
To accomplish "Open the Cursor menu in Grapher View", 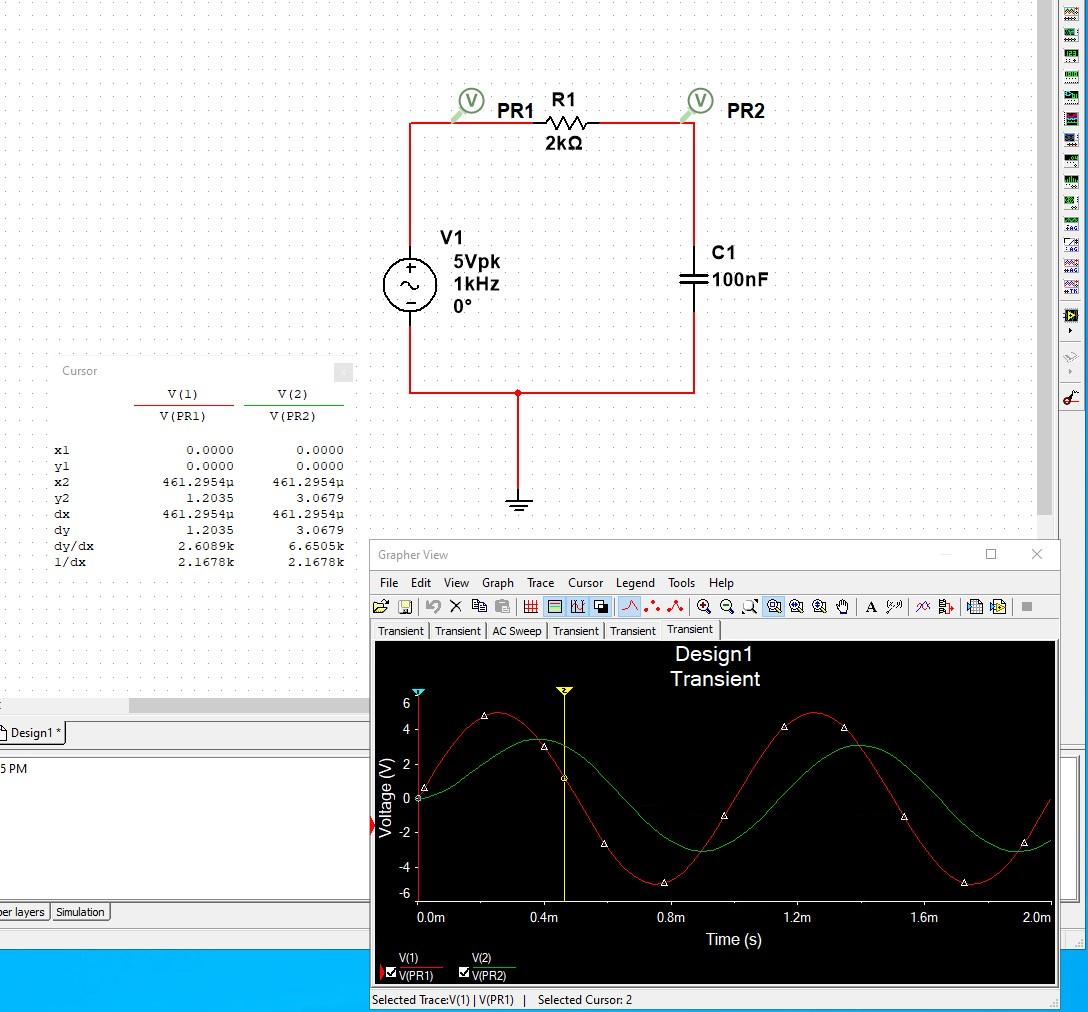I will 585,583.
